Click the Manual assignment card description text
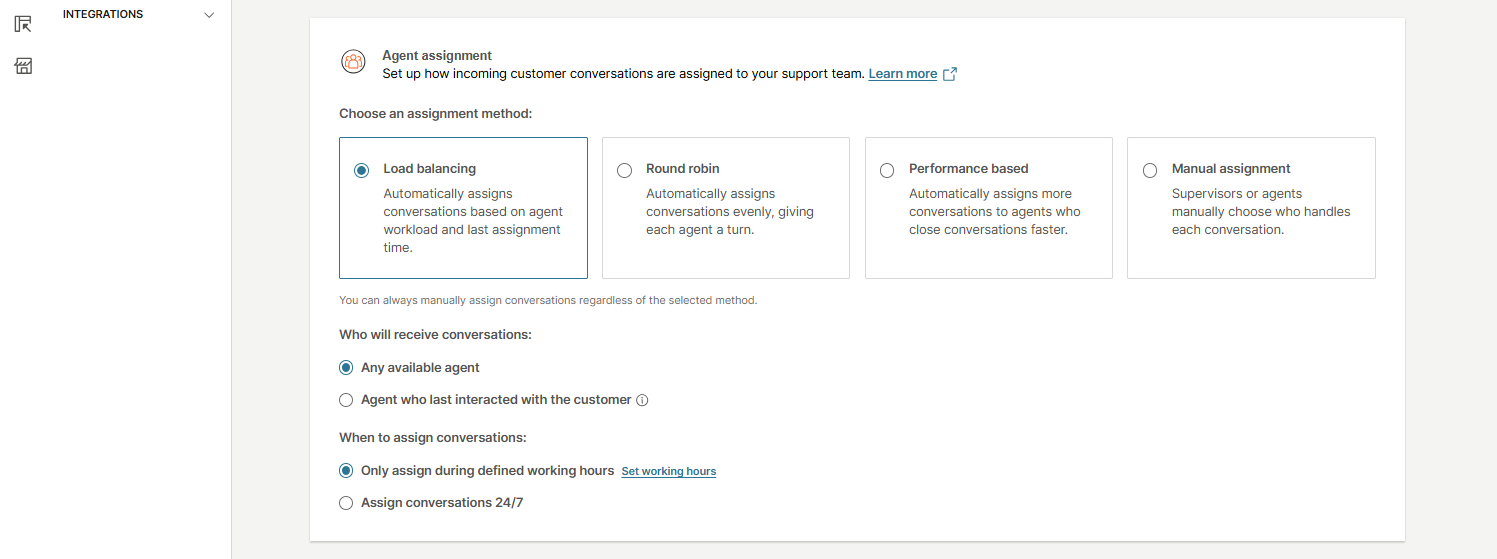This screenshot has width=1497, height=559. (1260, 212)
